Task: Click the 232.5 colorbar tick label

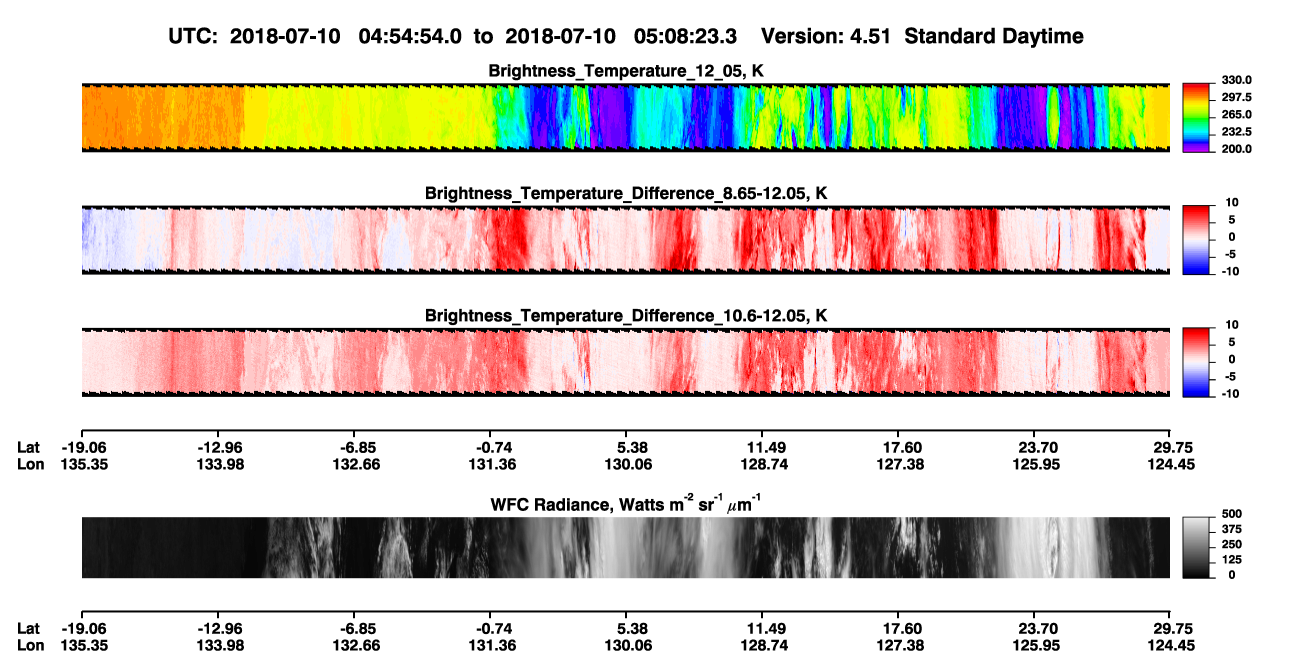Action: coord(1236,132)
